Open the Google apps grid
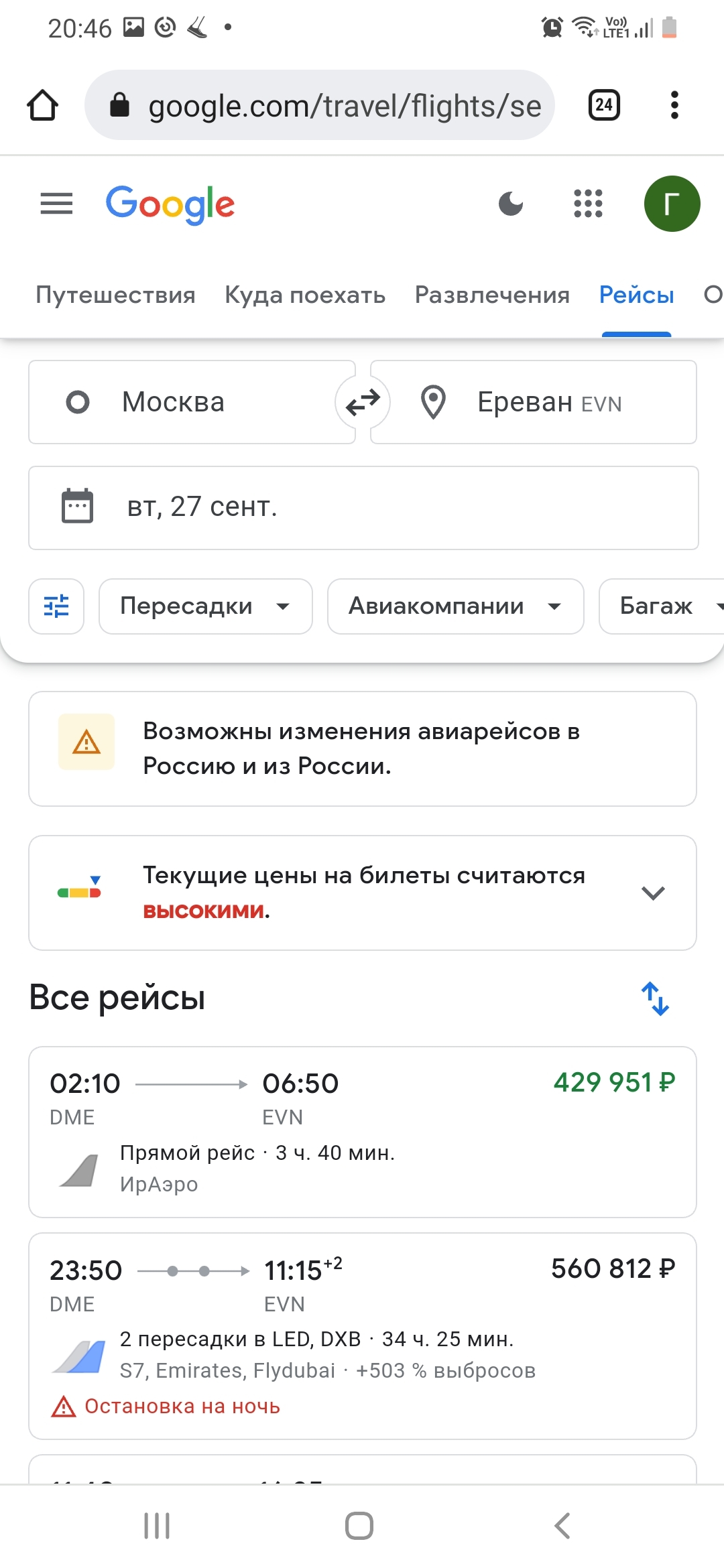Image resolution: width=724 pixels, height=1568 pixels. click(x=588, y=204)
